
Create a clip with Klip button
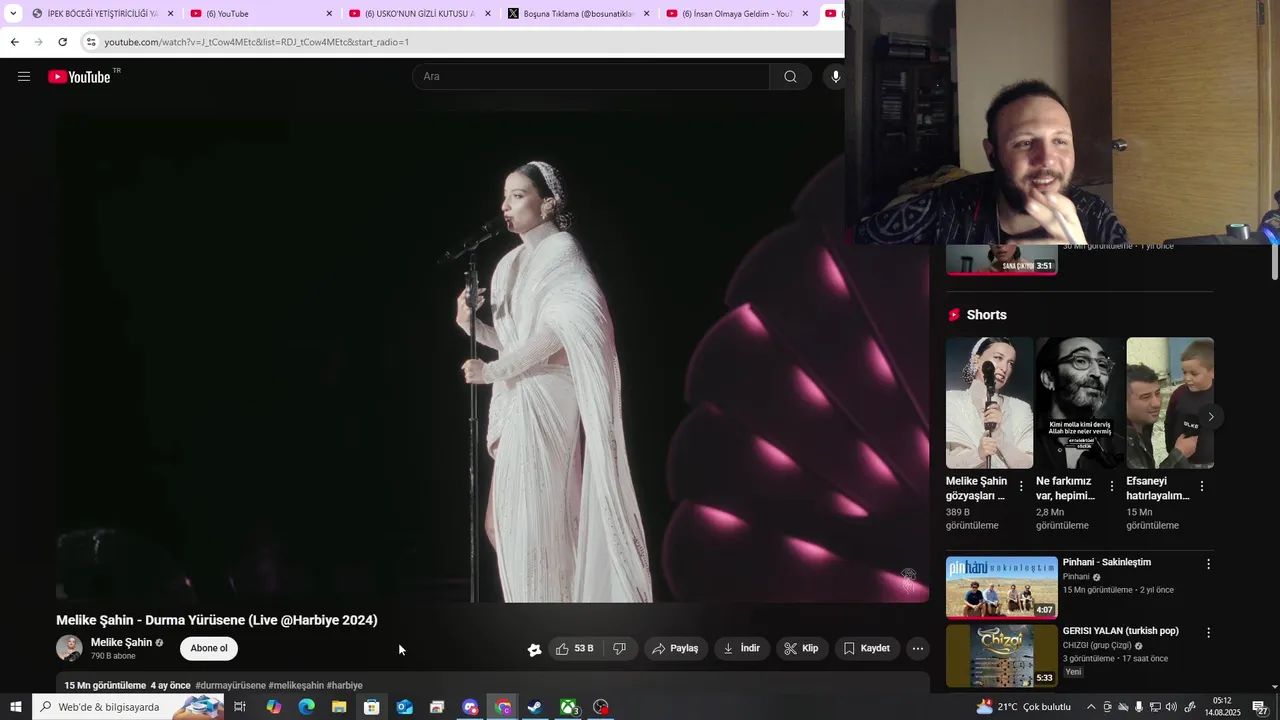coord(801,649)
